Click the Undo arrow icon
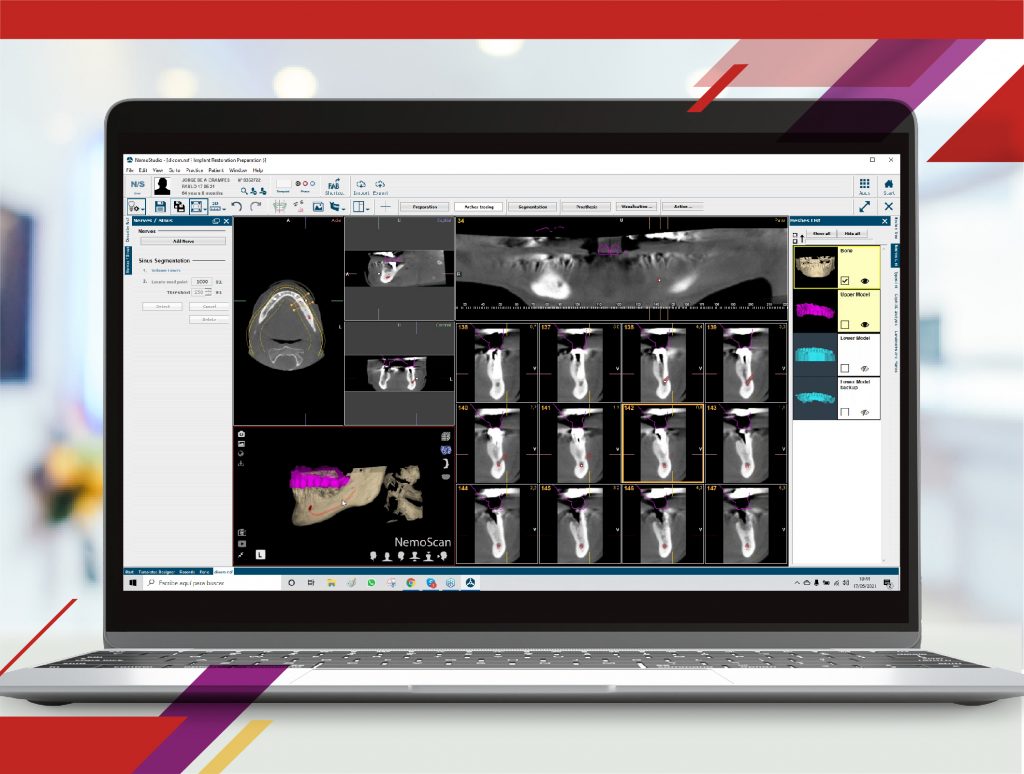This screenshot has height=774, width=1024. 236,207
